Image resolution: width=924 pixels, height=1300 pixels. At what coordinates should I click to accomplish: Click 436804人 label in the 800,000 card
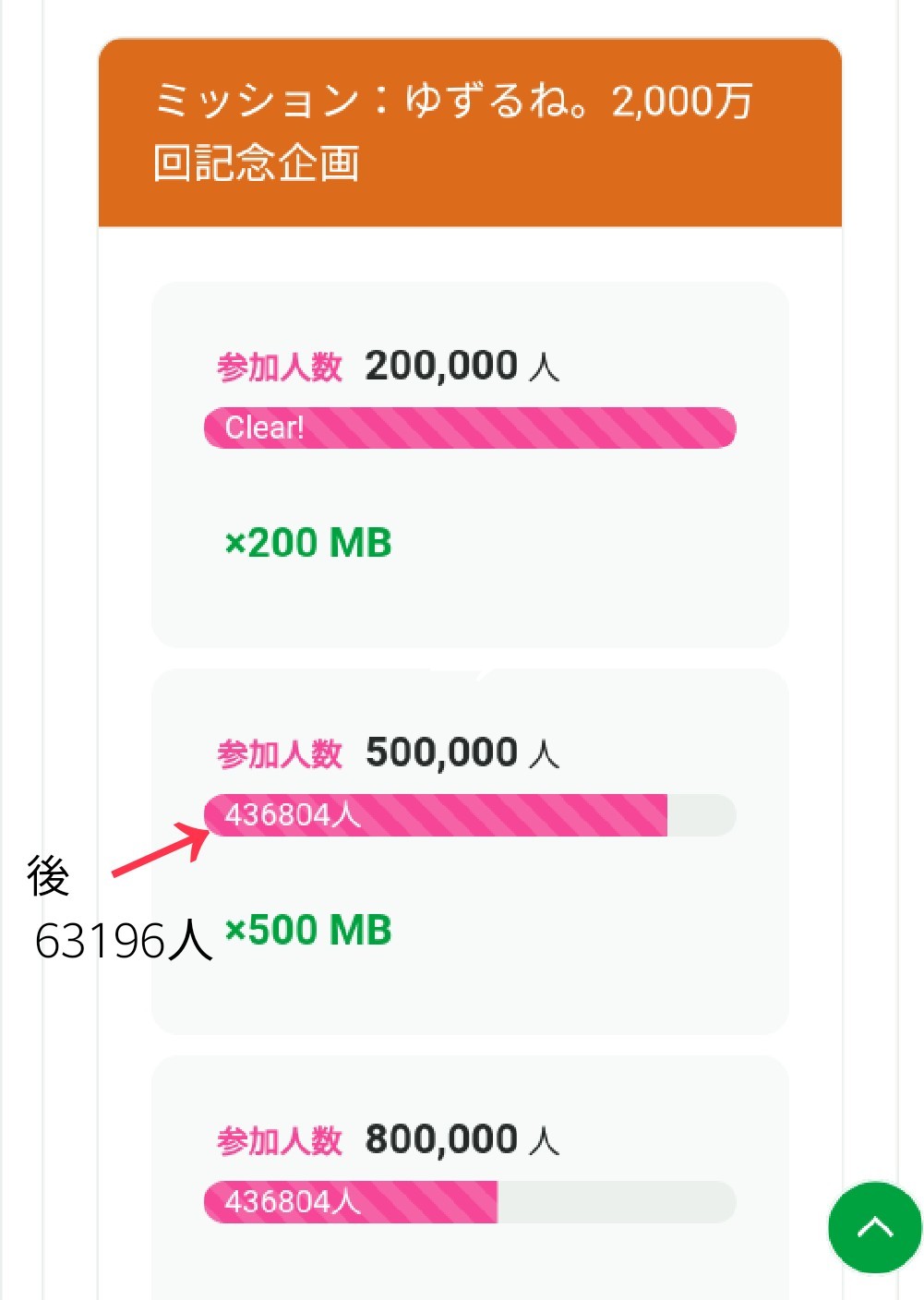pos(292,1202)
